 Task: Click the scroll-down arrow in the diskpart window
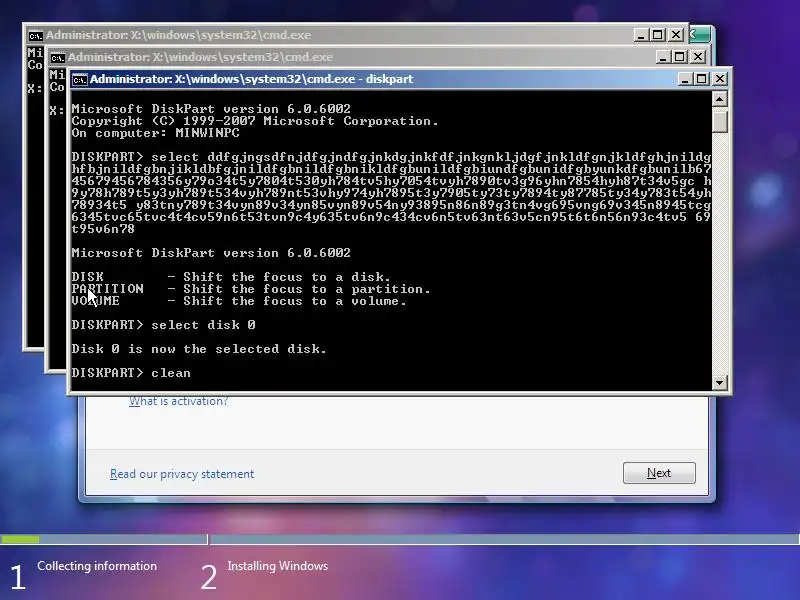719,382
